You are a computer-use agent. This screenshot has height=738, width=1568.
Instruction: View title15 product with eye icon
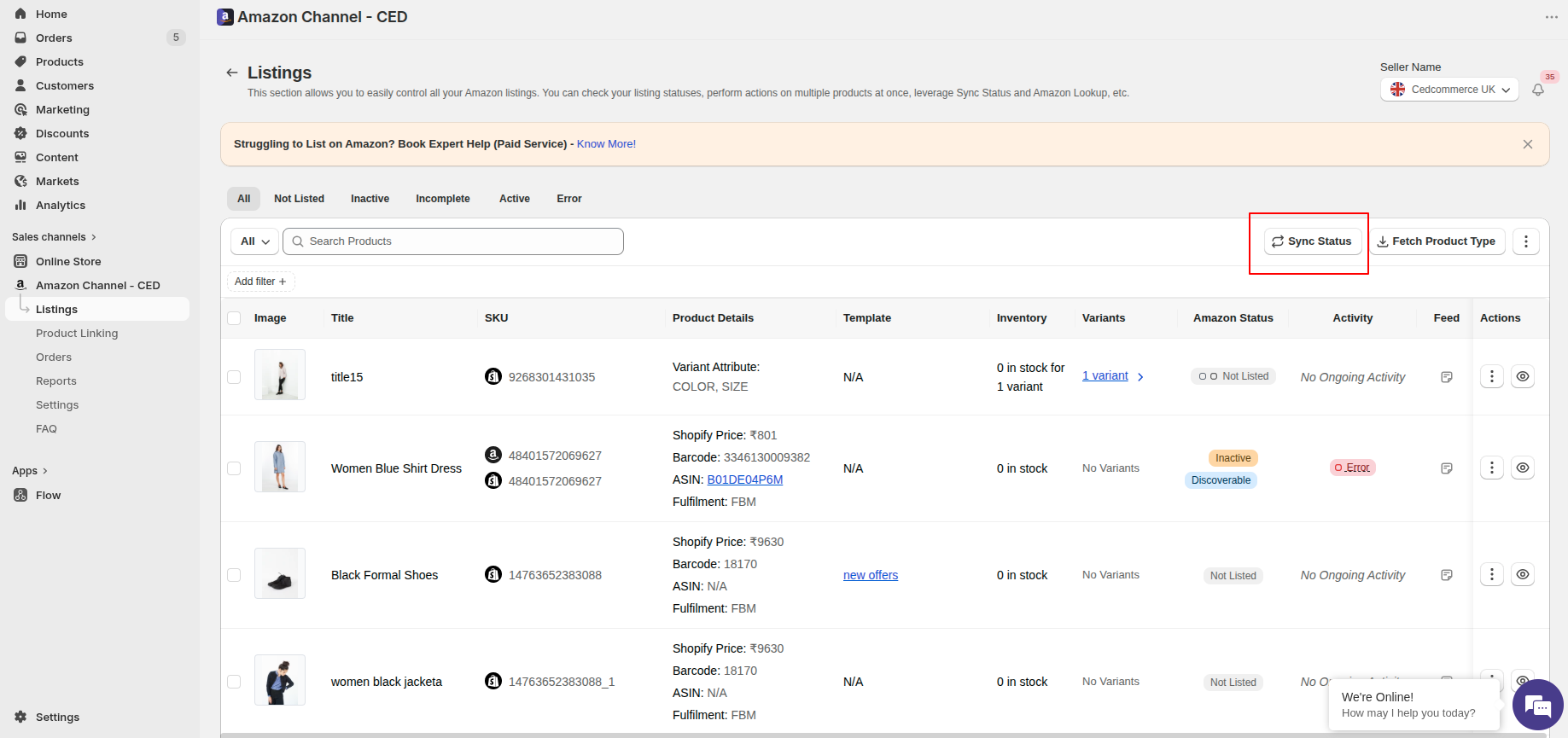[1523, 376]
